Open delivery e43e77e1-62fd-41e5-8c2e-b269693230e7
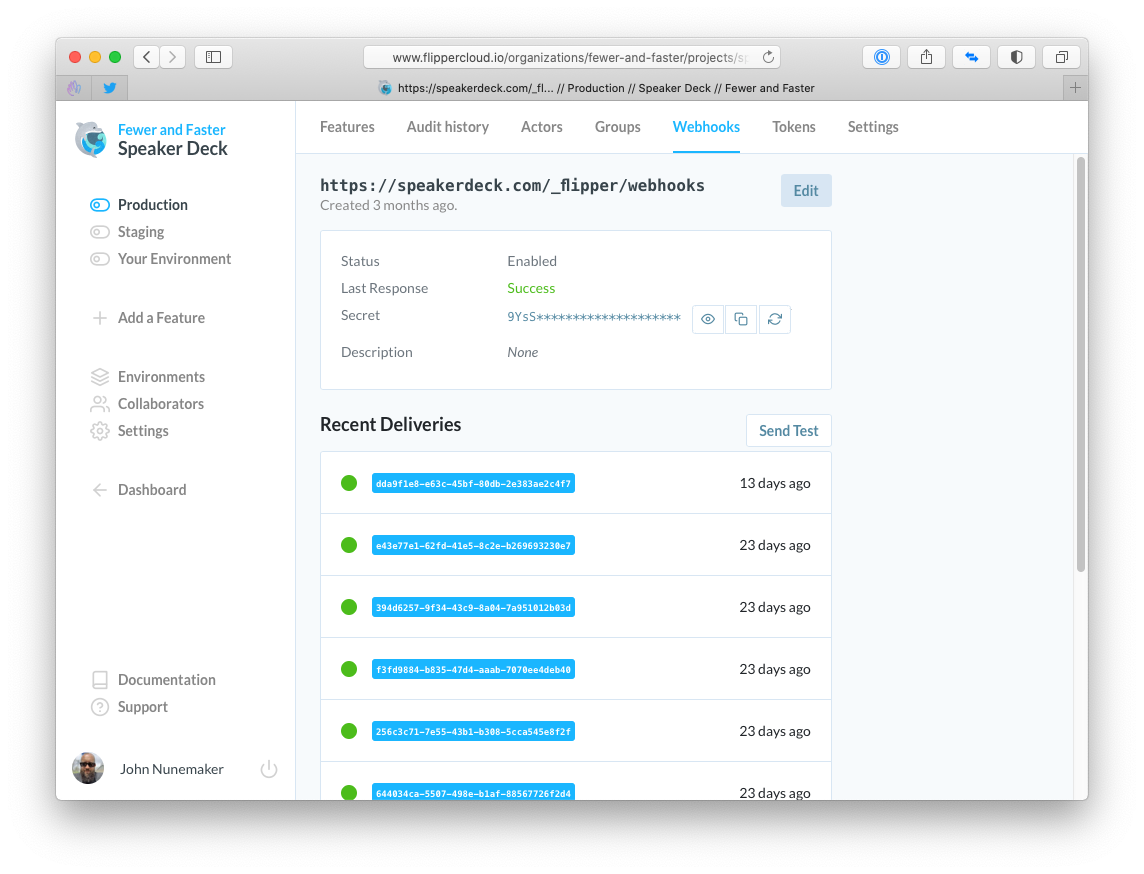The width and height of the screenshot is (1144, 874). 474,546
